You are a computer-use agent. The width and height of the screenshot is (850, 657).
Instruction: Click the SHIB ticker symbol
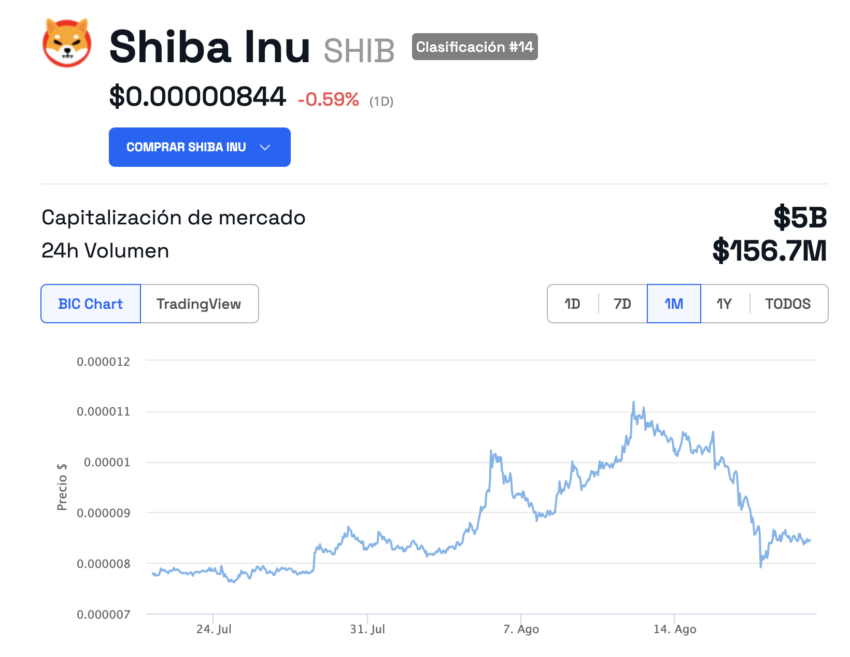click(359, 51)
